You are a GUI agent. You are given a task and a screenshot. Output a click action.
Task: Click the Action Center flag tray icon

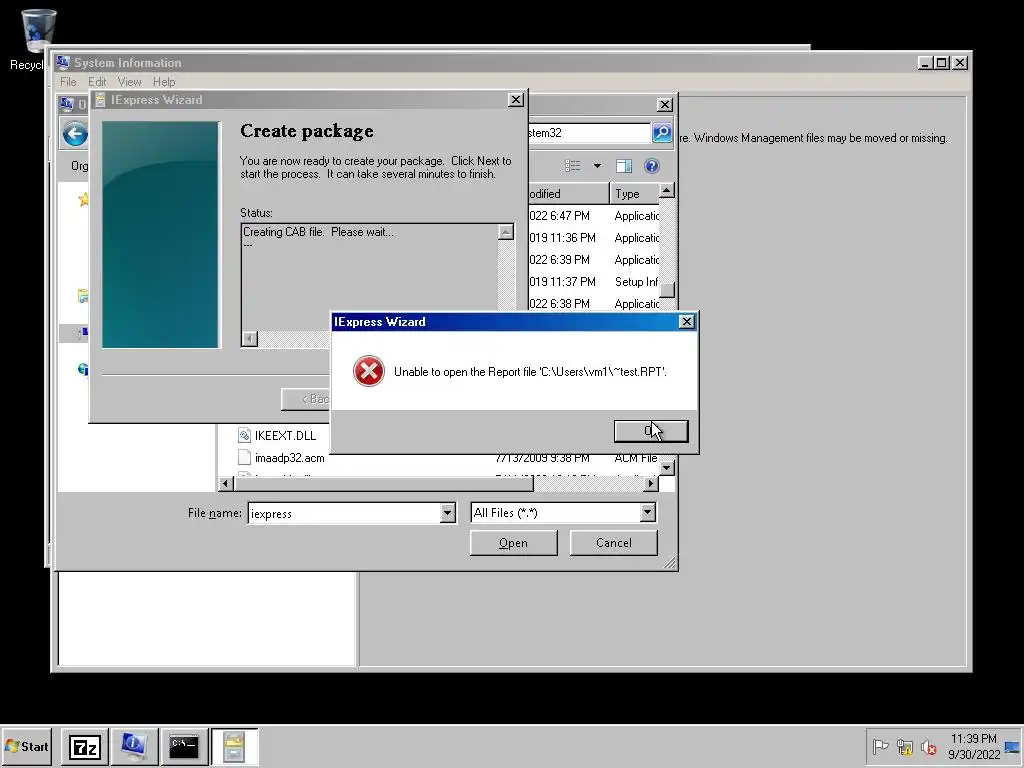point(880,746)
